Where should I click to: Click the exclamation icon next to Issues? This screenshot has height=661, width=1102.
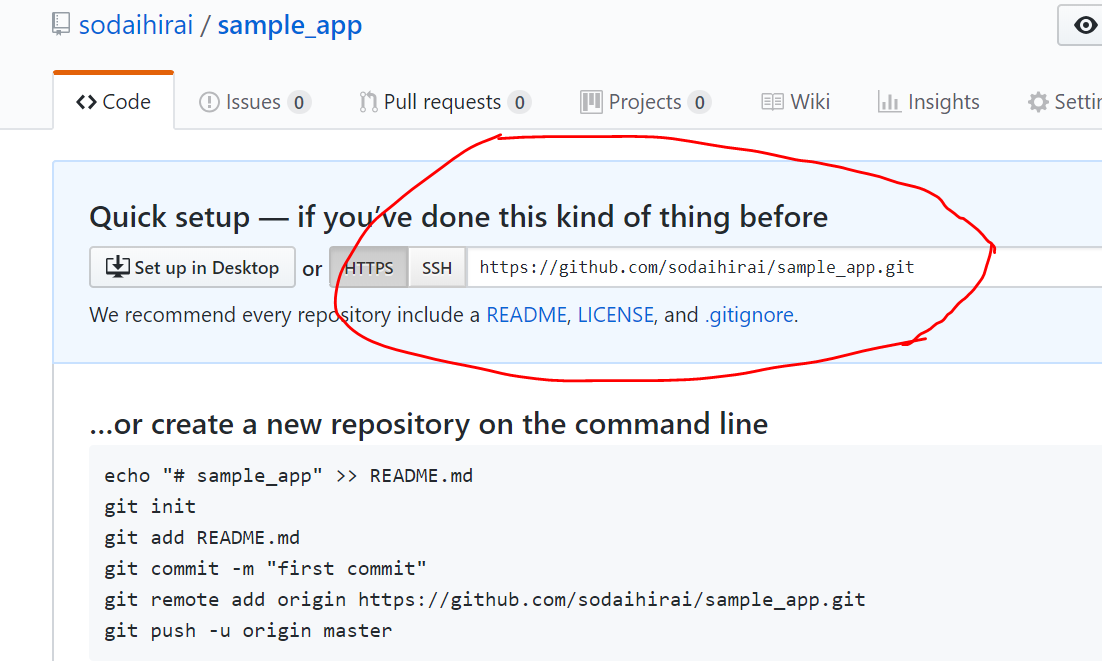pos(211,101)
